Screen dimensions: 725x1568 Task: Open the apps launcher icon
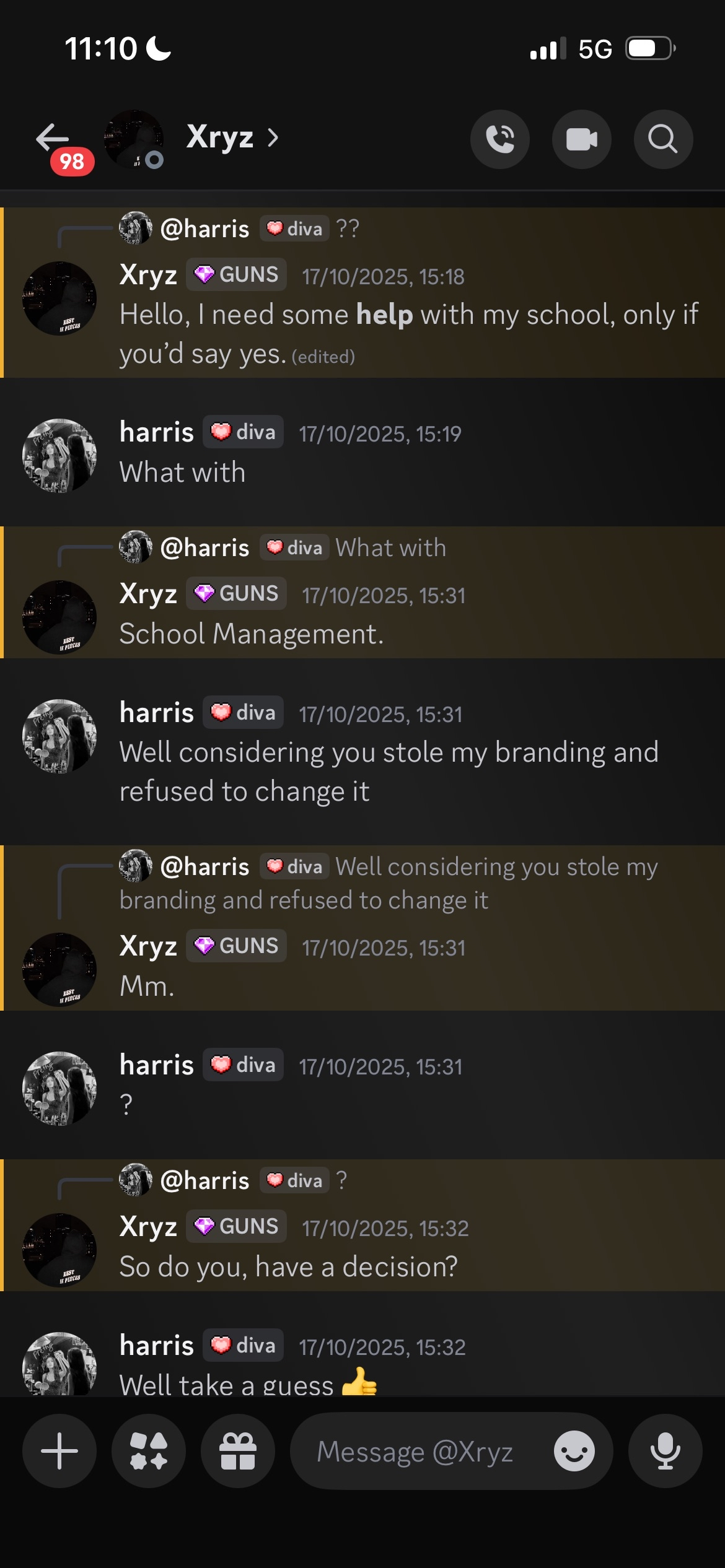[x=149, y=1451]
